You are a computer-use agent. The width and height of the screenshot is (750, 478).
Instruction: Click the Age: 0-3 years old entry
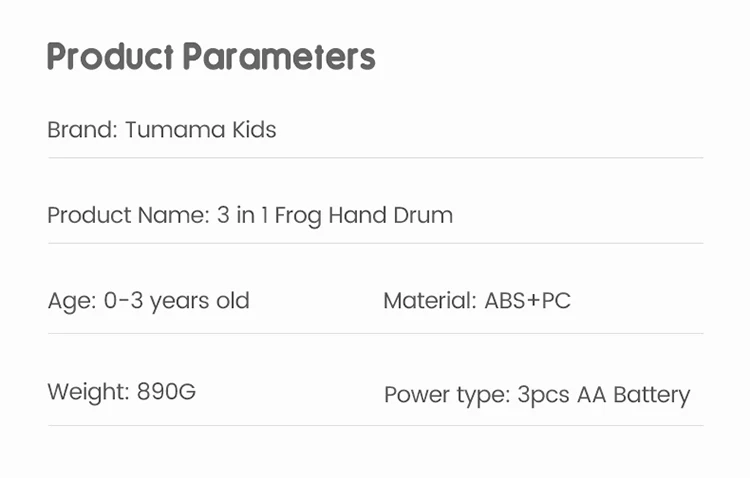click(x=148, y=301)
